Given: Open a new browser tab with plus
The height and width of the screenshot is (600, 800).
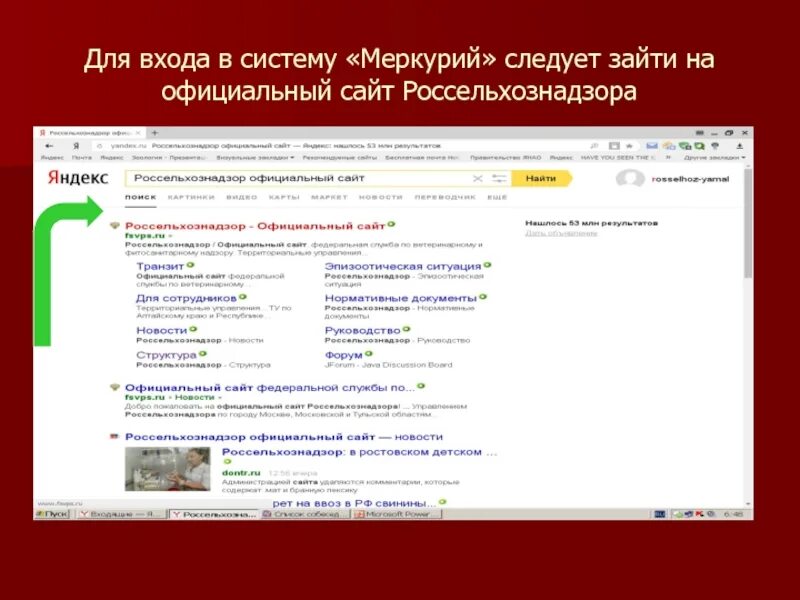Looking at the screenshot, I should pyautogui.click(x=155, y=133).
